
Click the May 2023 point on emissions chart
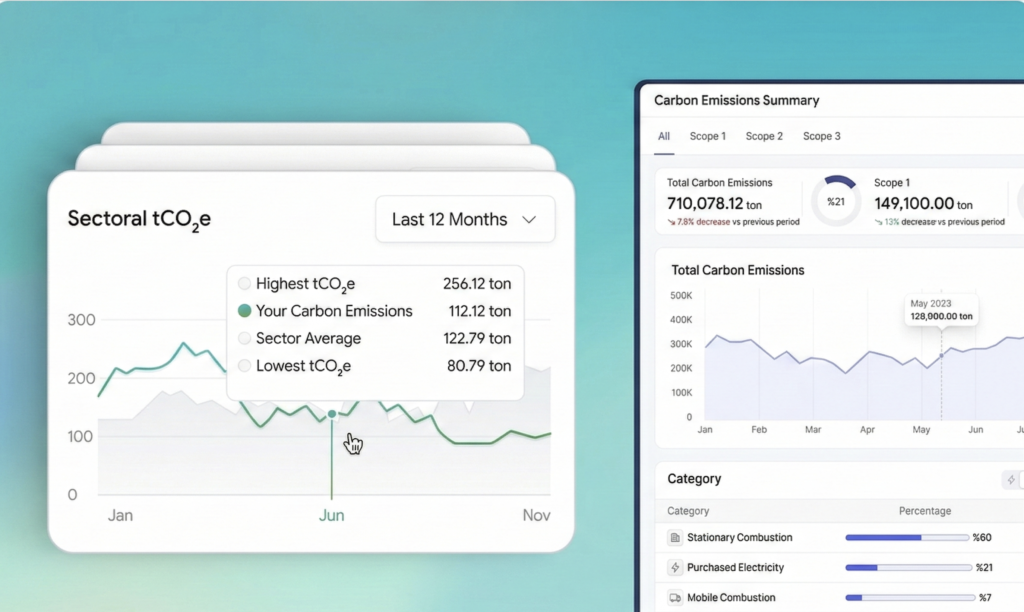tap(941, 356)
